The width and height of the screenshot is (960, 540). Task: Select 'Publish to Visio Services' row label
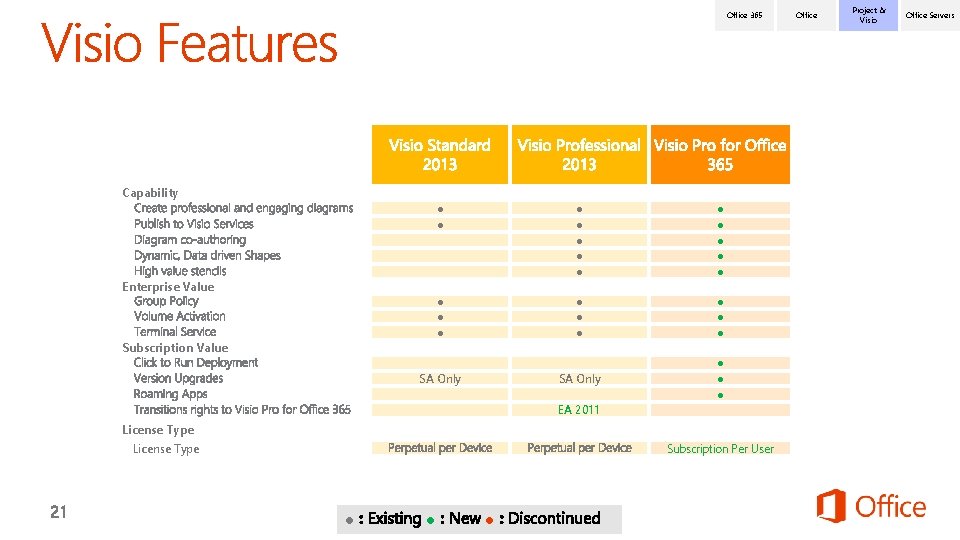[x=193, y=224]
